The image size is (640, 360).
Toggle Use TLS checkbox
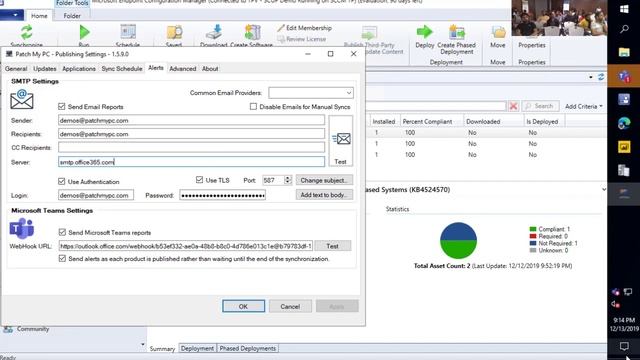199,180
